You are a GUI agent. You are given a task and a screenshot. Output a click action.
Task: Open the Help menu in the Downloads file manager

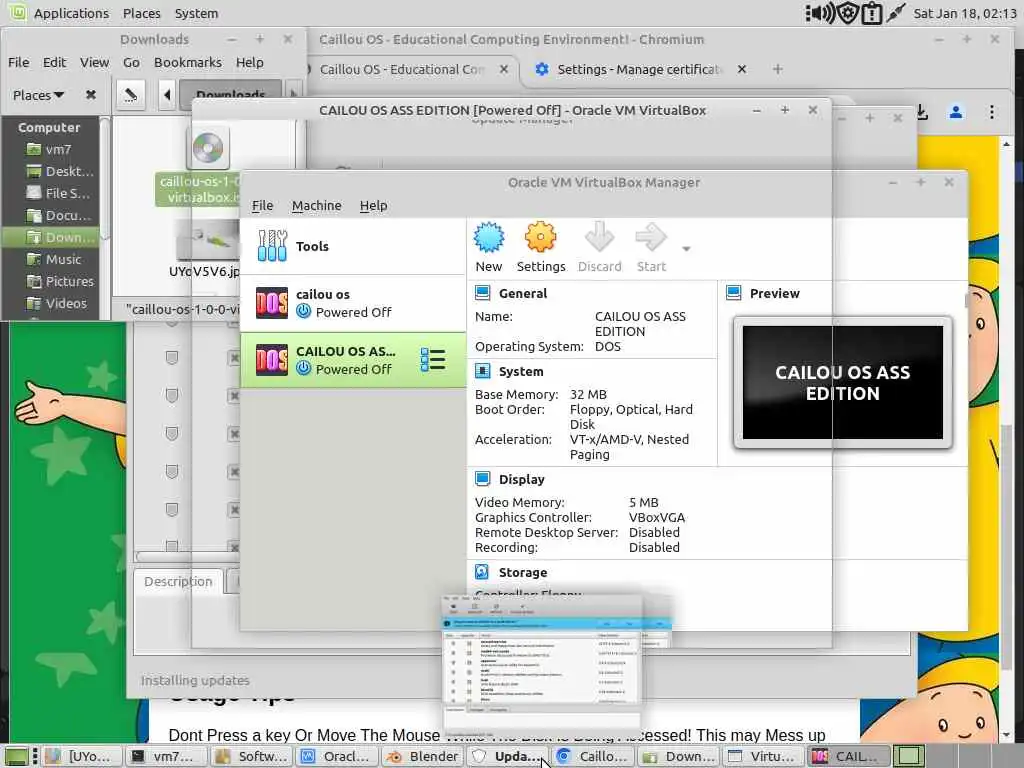[x=249, y=63]
